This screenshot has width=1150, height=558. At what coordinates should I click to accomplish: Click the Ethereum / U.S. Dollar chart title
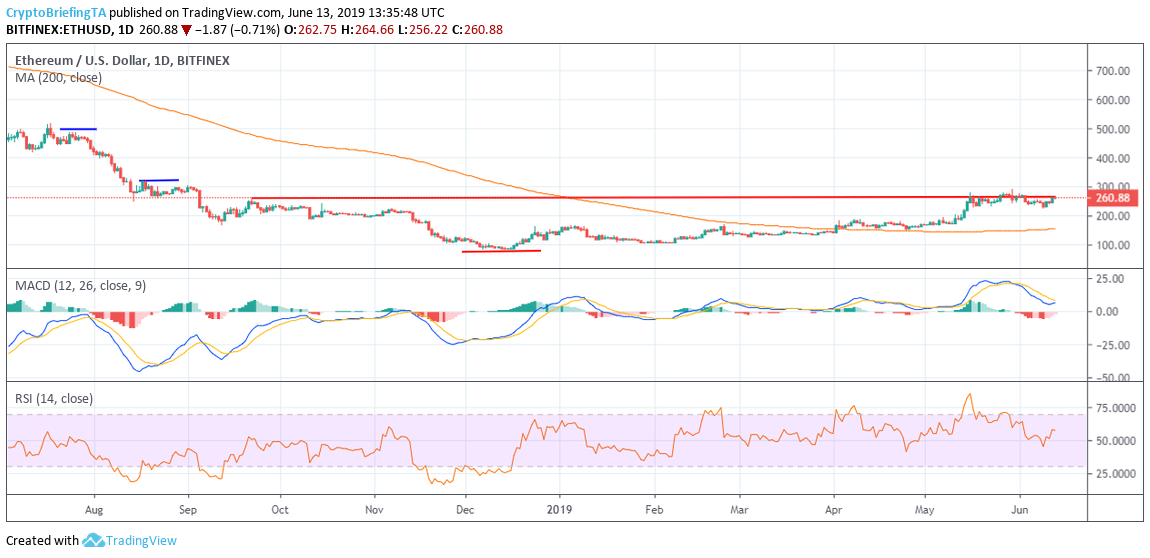(x=122, y=61)
